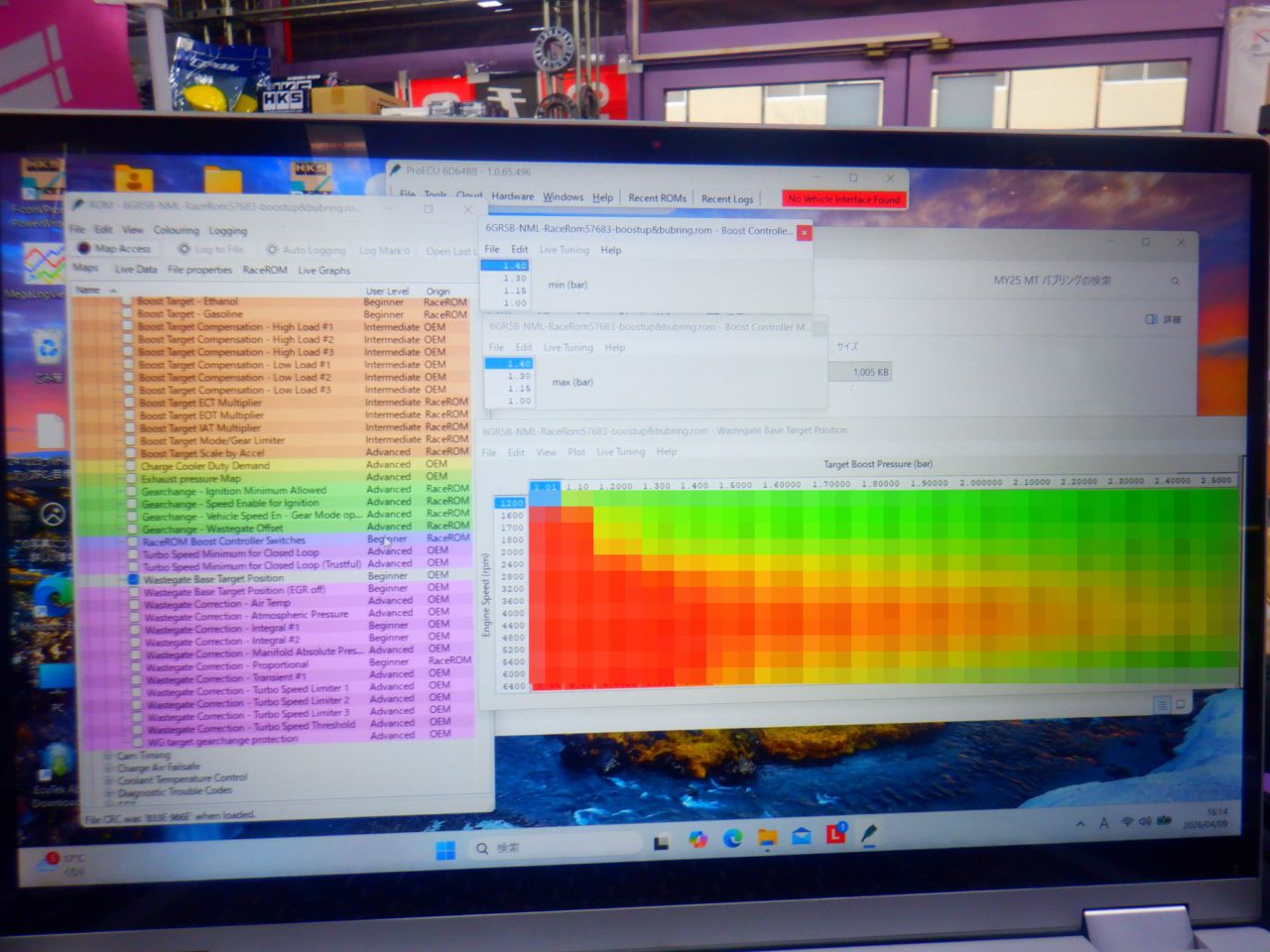Select the 1200 rpm first-column map cell
This screenshot has height=952, width=1270.
(545, 501)
